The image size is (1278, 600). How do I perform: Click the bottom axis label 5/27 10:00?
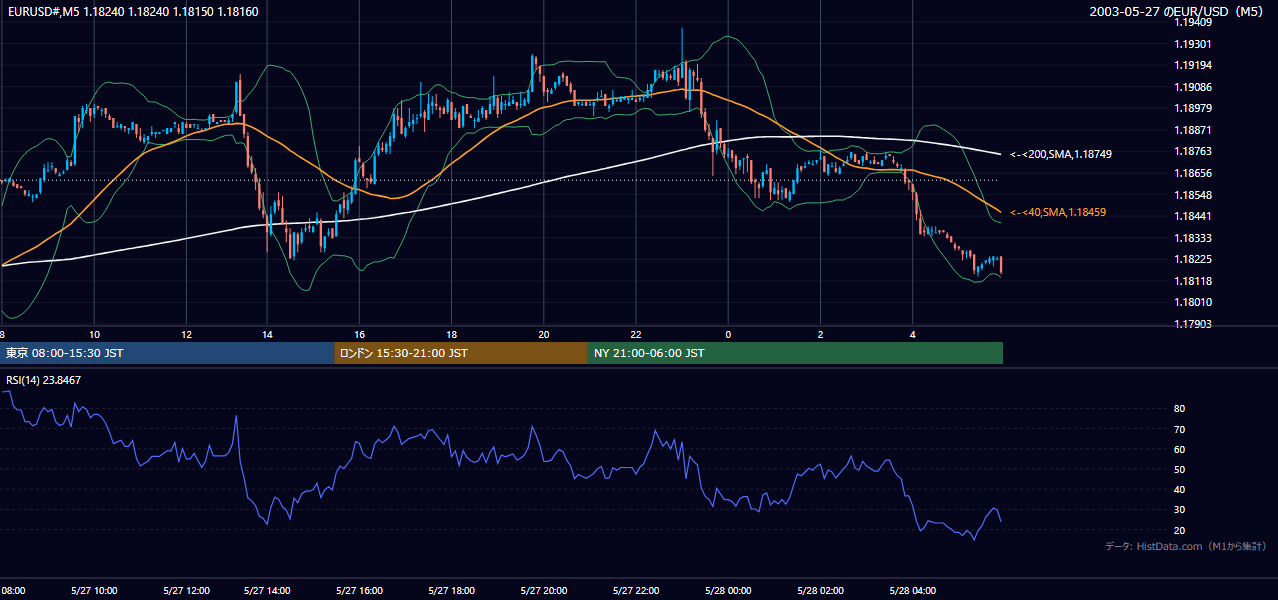click(x=94, y=590)
